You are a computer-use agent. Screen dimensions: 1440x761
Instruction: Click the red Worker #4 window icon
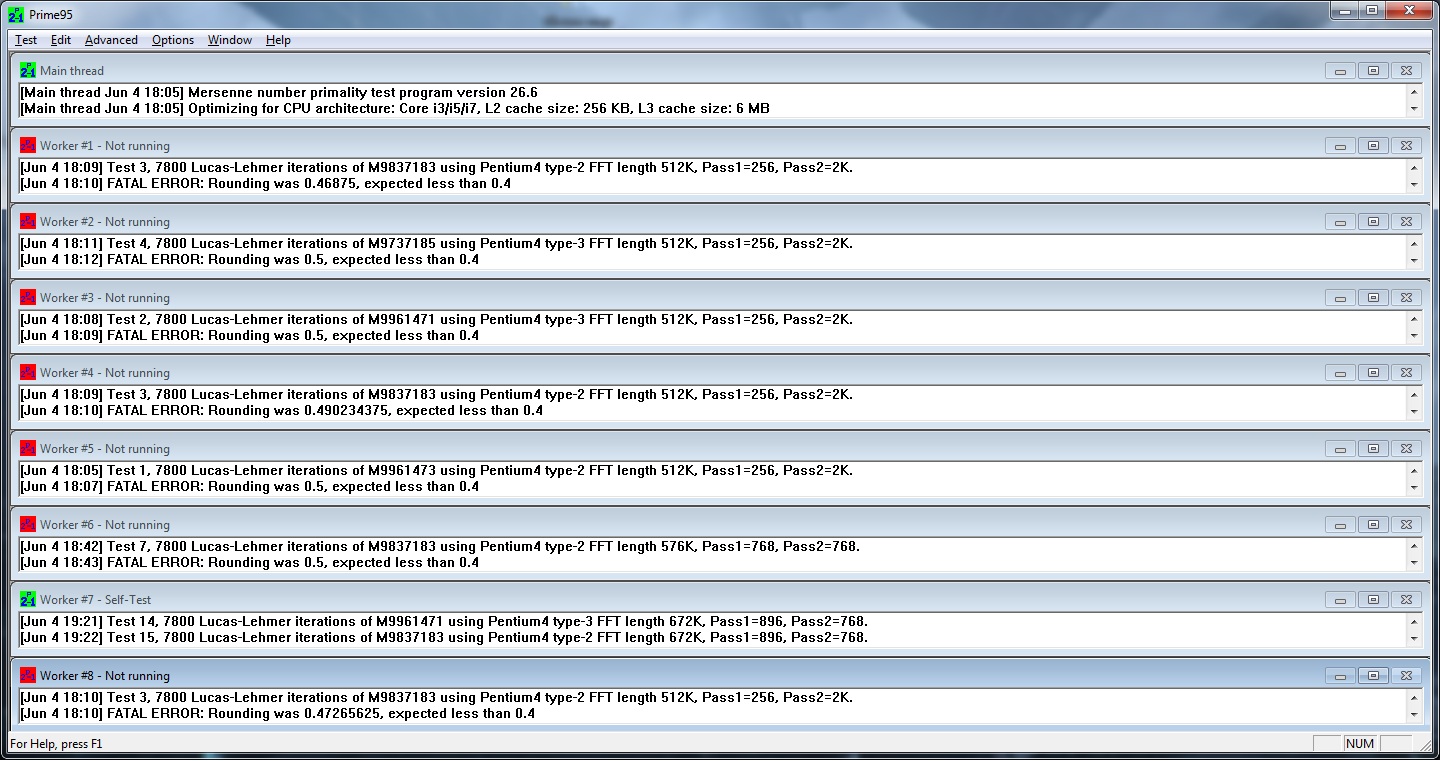pos(28,372)
